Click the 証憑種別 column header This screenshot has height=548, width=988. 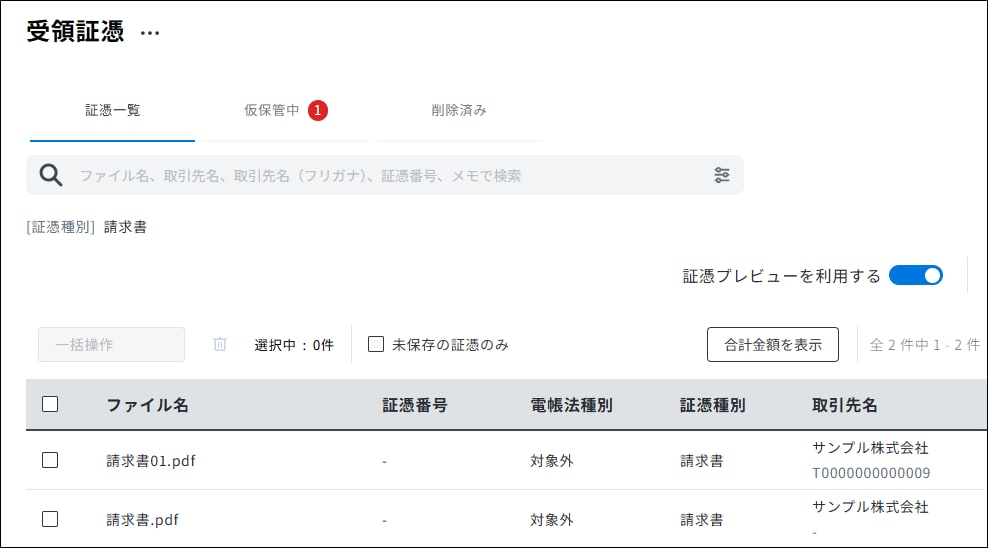tap(713, 405)
